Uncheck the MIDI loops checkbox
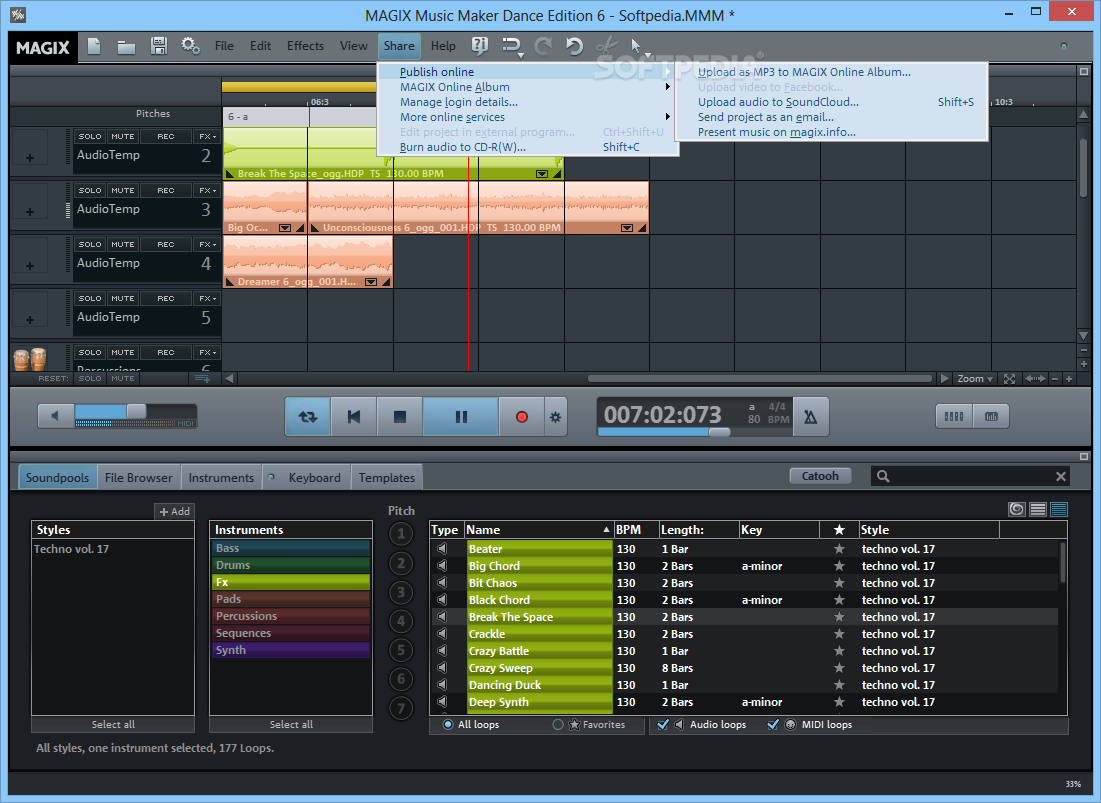This screenshot has width=1101, height=803. click(x=773, y=724)
